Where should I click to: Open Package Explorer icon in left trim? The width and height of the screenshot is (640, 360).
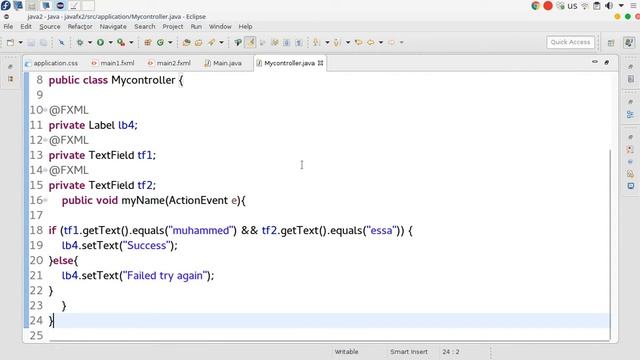(x=11, y=79)
